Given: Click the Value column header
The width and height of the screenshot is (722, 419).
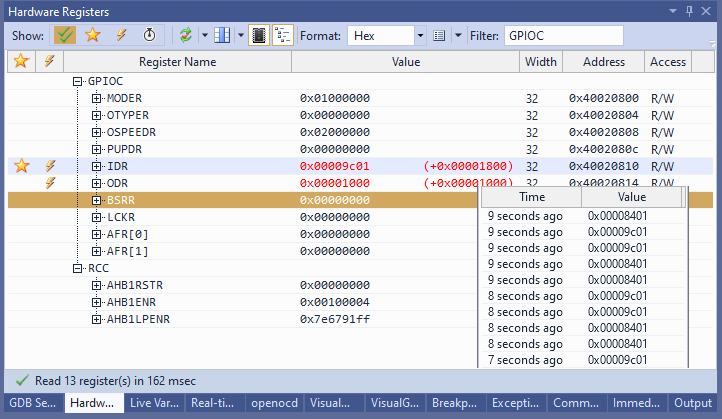Looking at the screenshot, I should 406,62.
